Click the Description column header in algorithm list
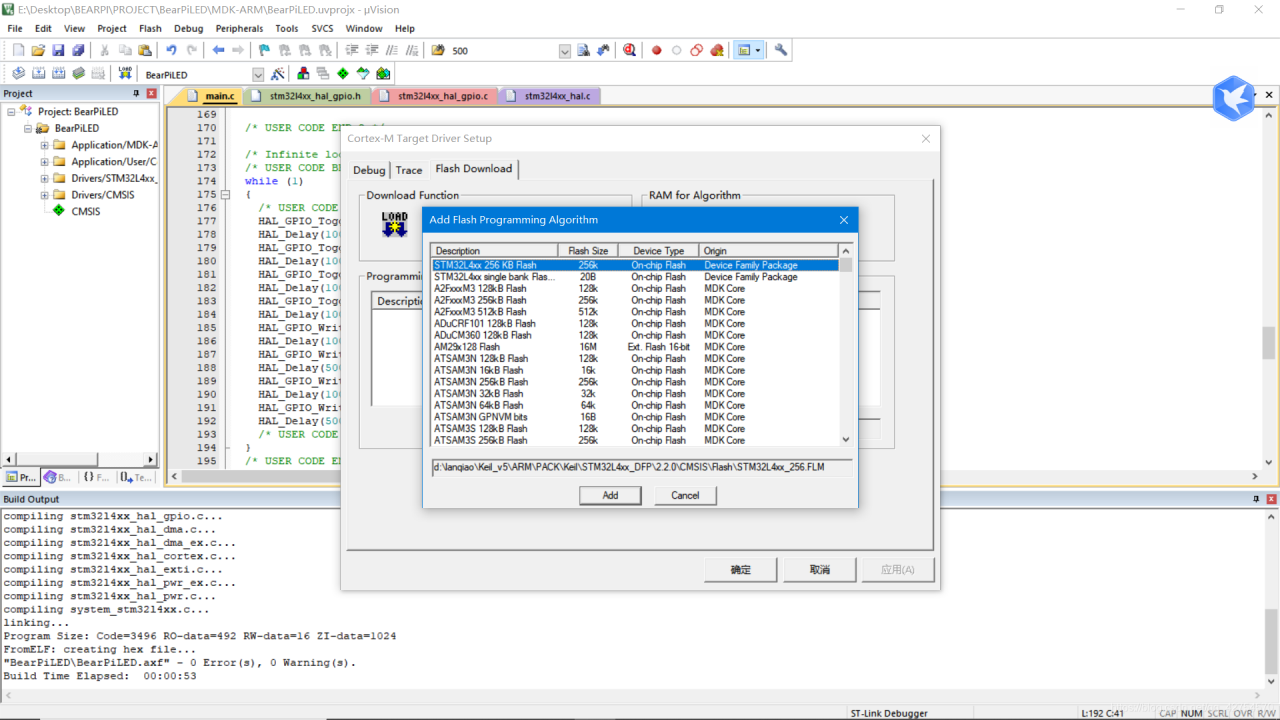This screenshot has height=720, width=1280. coord(495,251)
